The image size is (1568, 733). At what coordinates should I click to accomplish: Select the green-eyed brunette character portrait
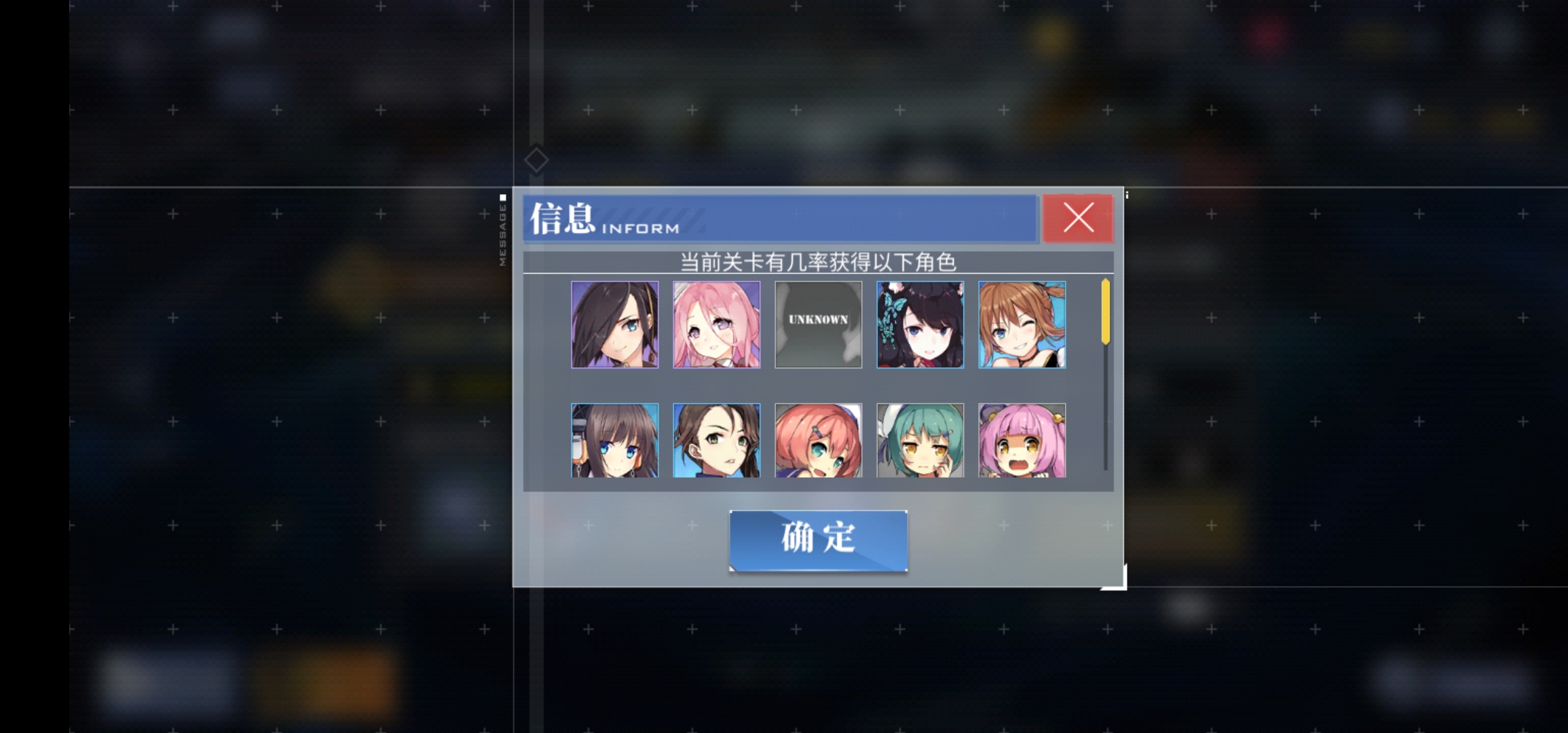coord(716,440)
